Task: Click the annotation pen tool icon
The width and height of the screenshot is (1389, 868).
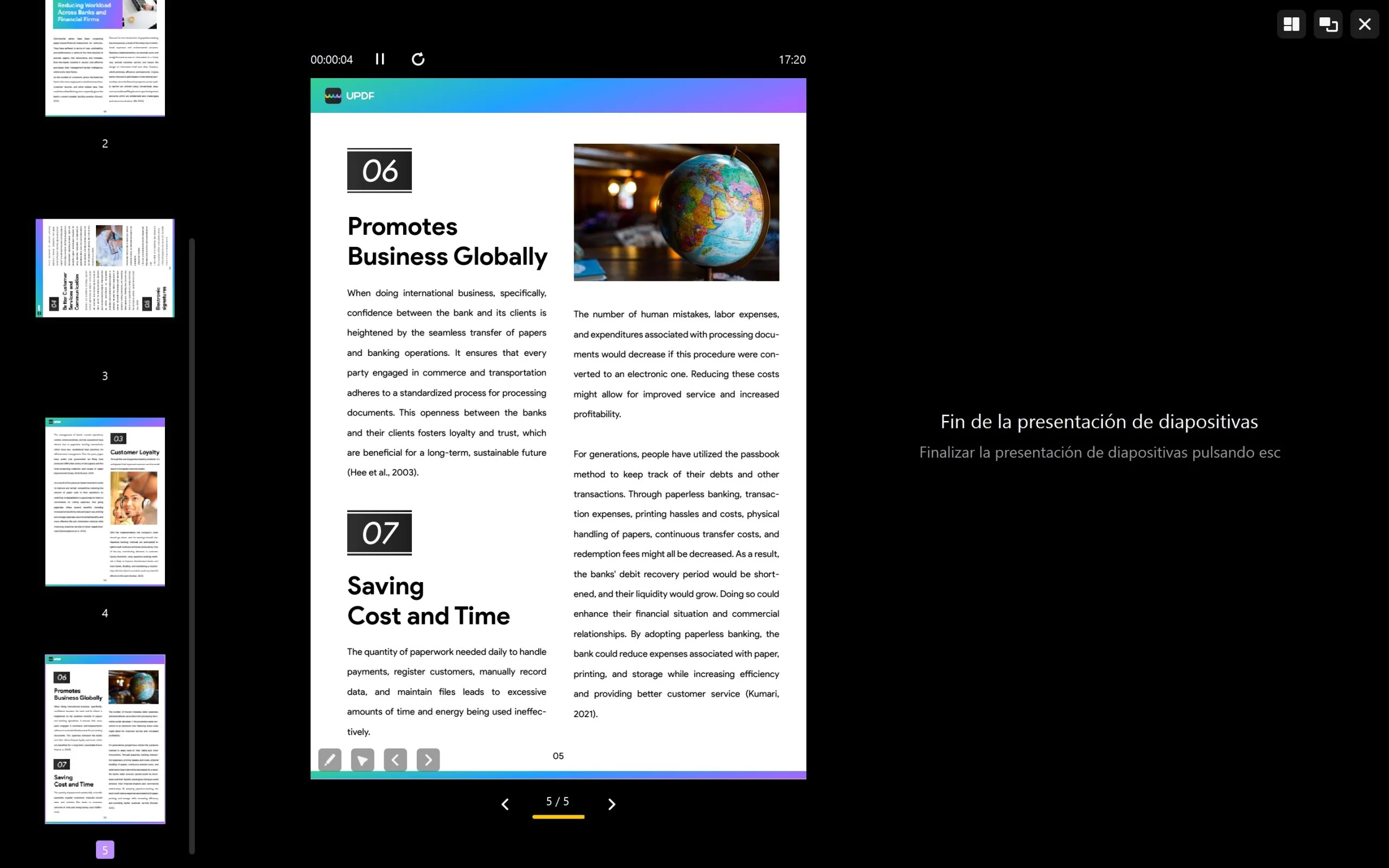Action: coord(330,759)
